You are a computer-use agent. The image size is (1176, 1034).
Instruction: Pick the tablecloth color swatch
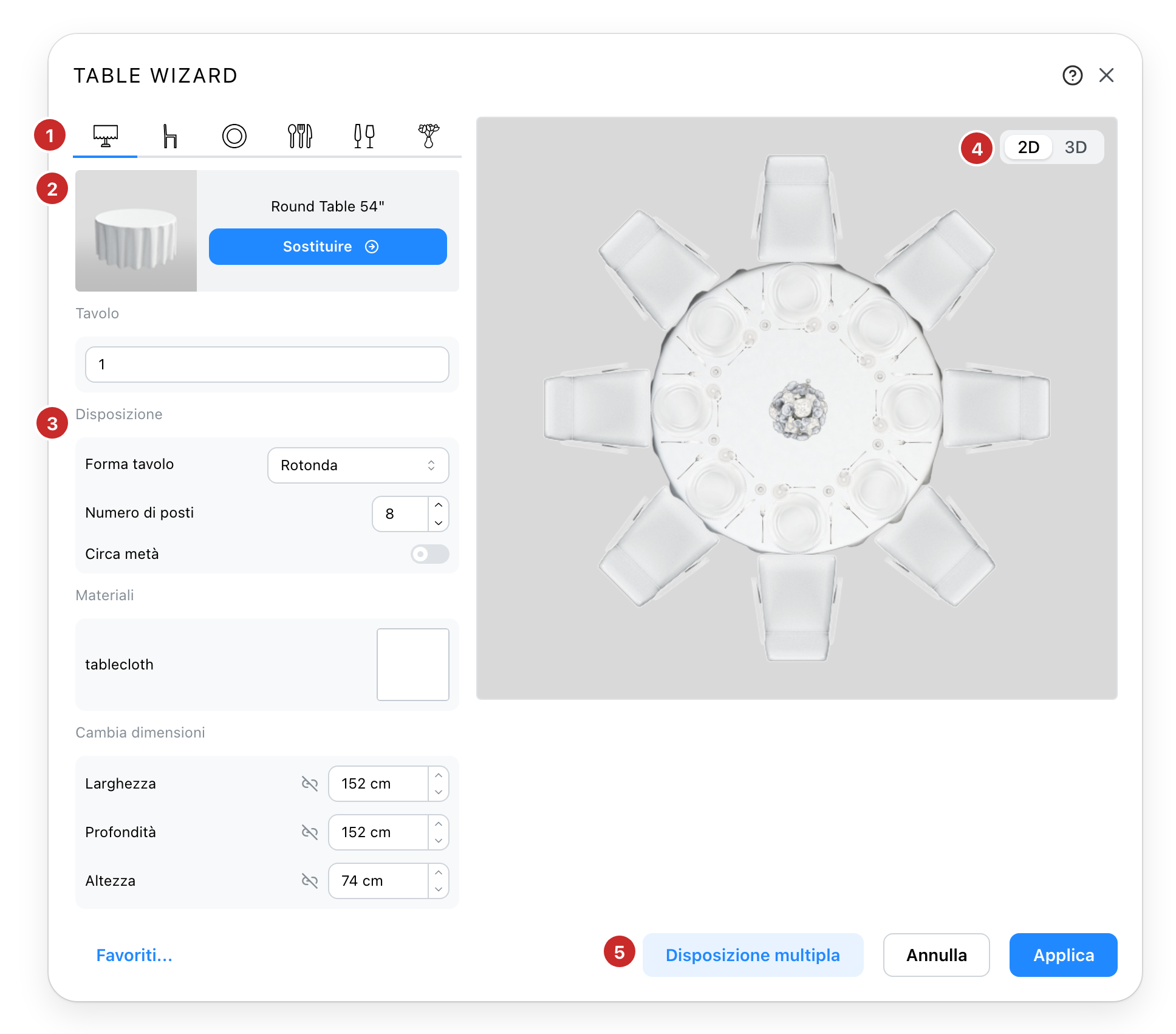[413, 665]
